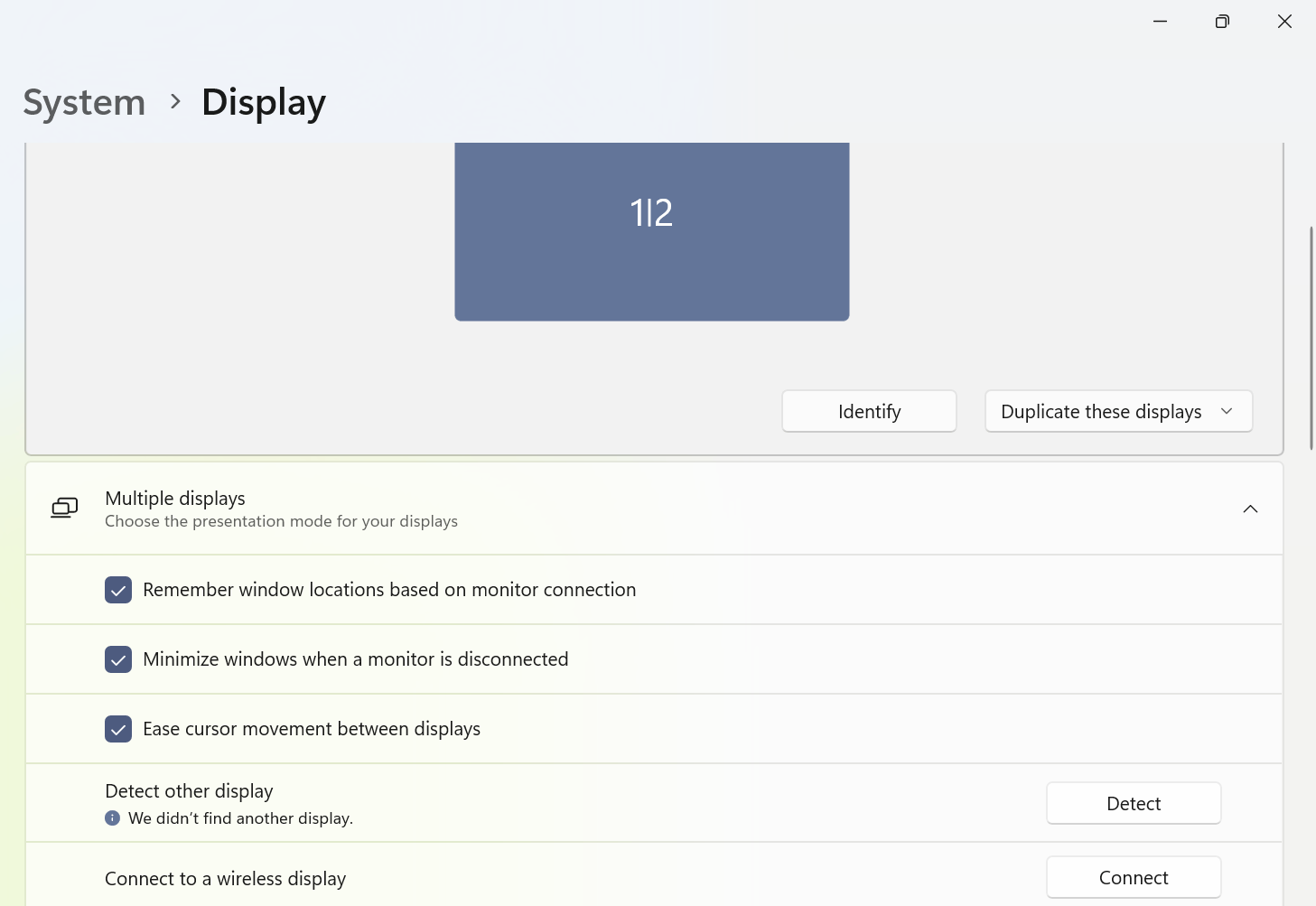Click Detect to find another display

coord(1133,803)
